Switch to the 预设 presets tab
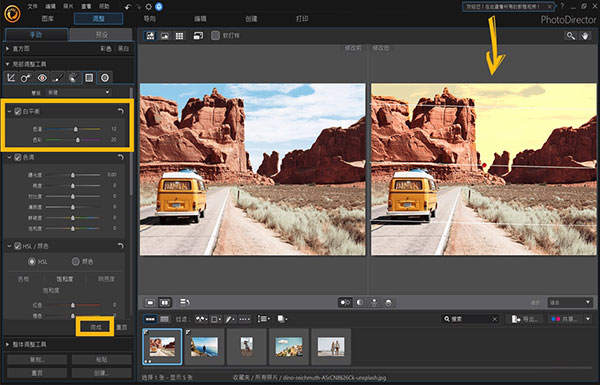The width and height of the screenshot is (600, 385). 101,35
